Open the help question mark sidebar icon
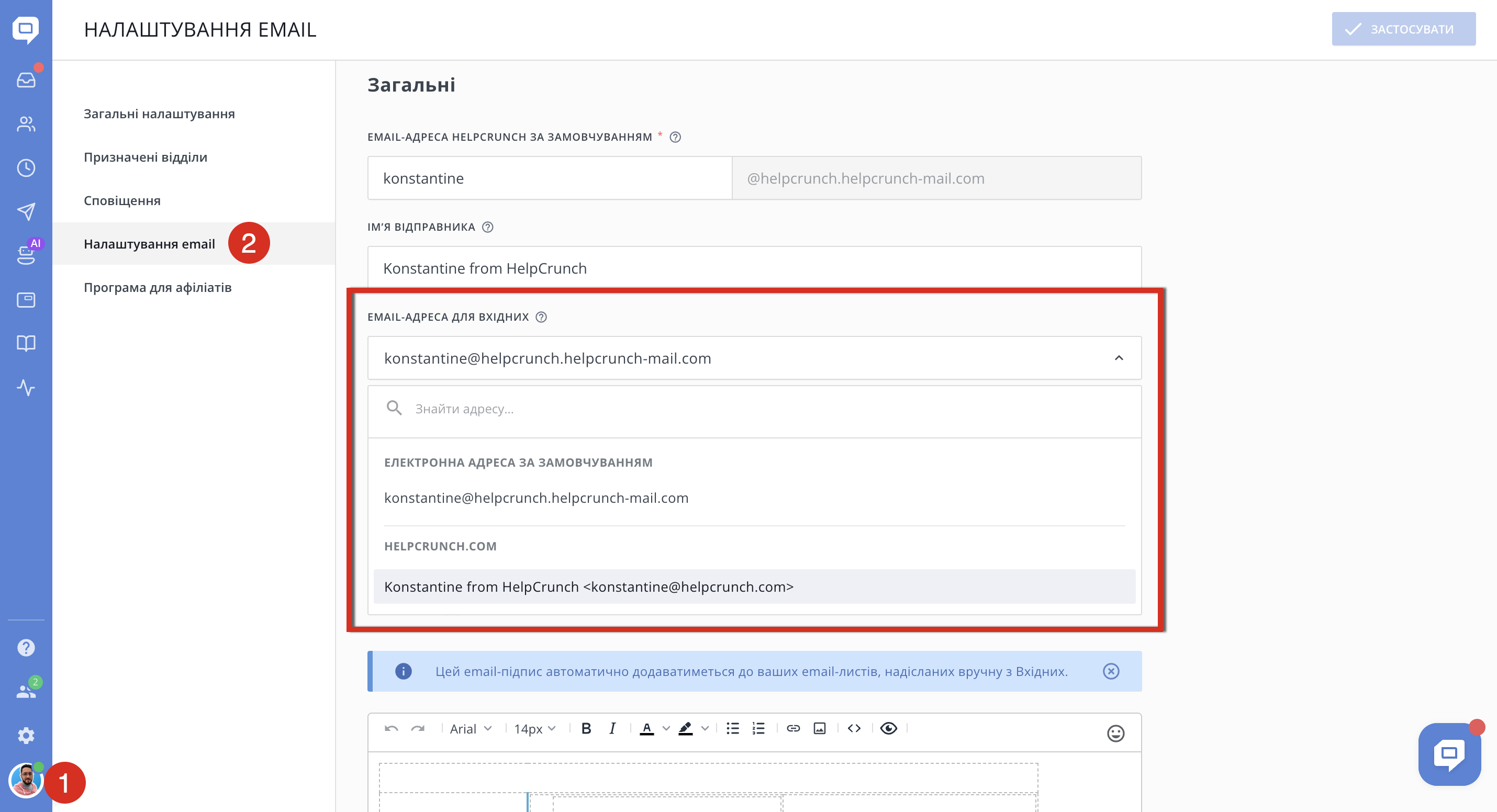The height and width of the screenshot is (812, 1497). click(26, 648)
